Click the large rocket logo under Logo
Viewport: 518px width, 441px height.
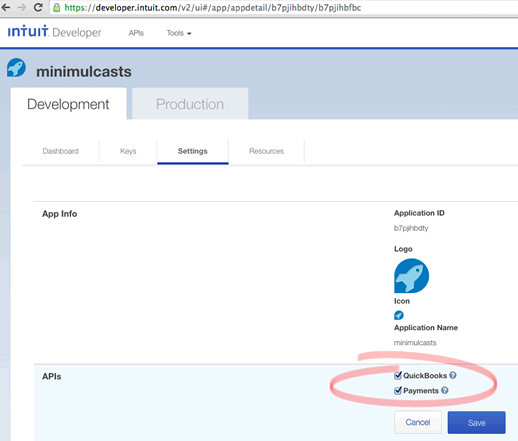point(411,276)
